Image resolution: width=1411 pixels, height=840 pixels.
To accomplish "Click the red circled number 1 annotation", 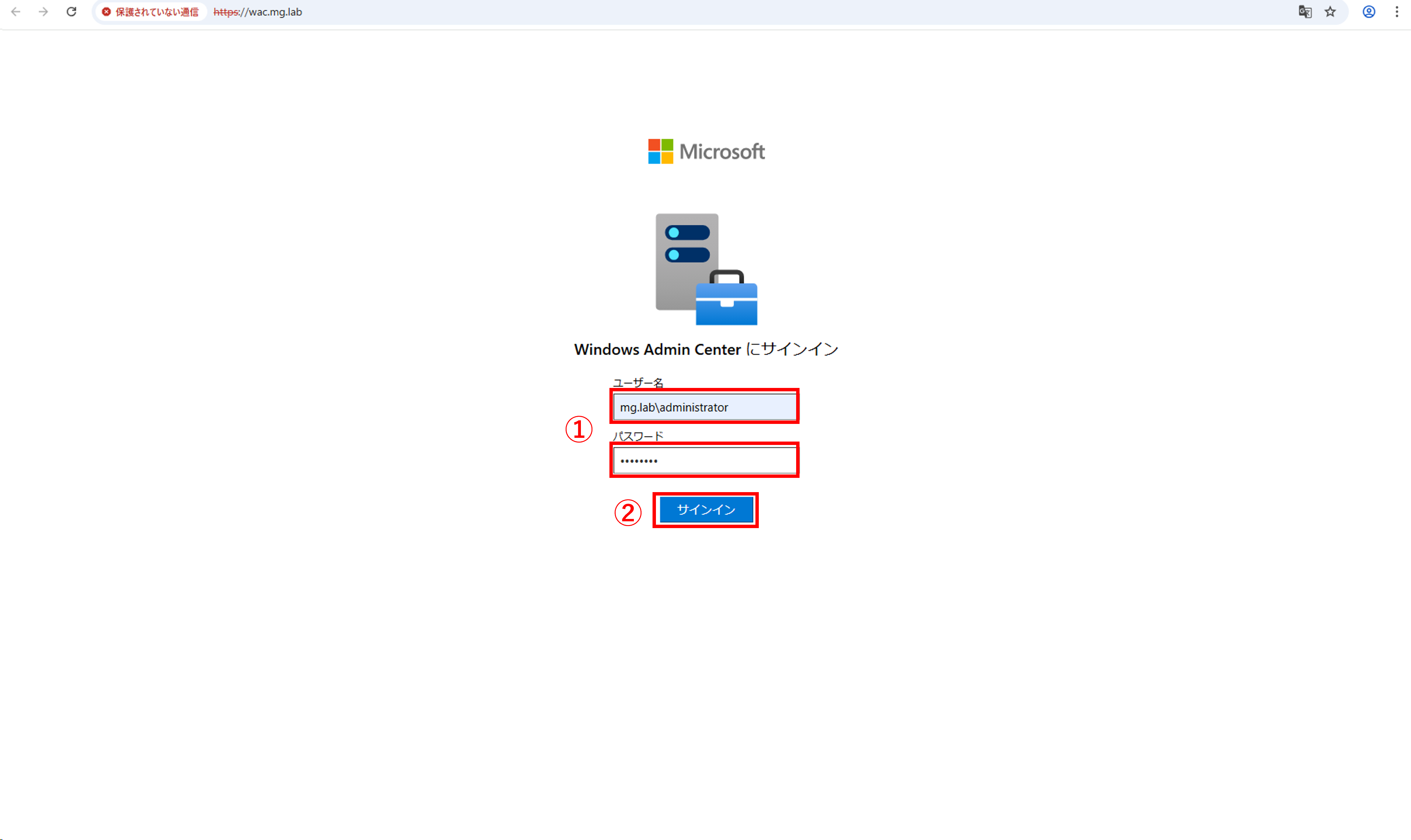I will pyautogui.click(x=579, y=430).
